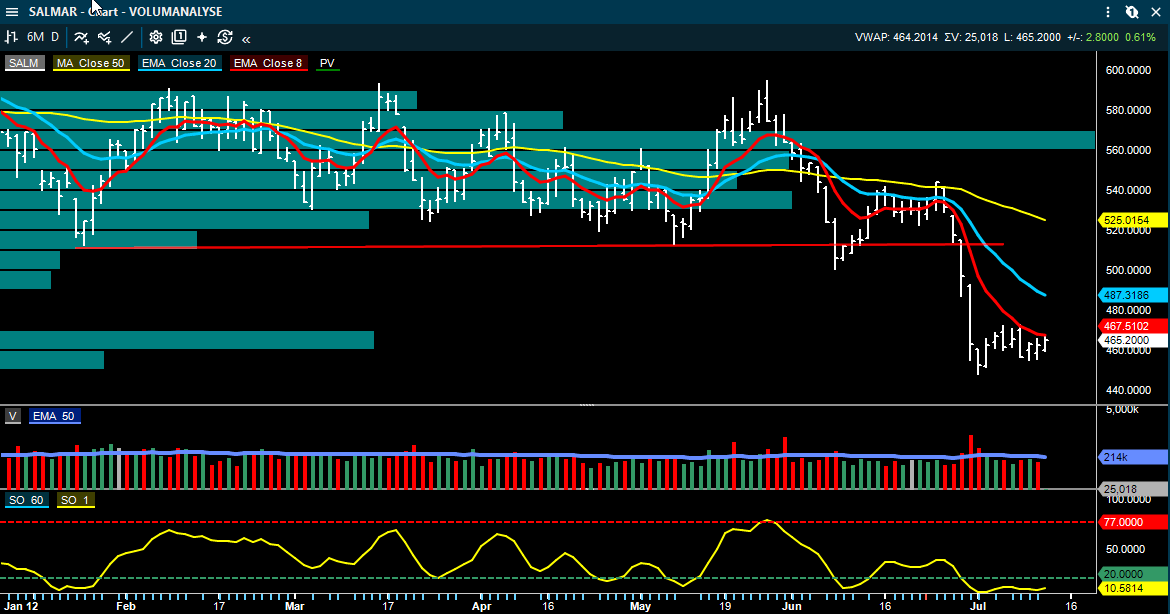Viewport: 1170px width, 614px height.
Task: Click the red 77.0000 overbought level label
Action: tap(1133, 522)
